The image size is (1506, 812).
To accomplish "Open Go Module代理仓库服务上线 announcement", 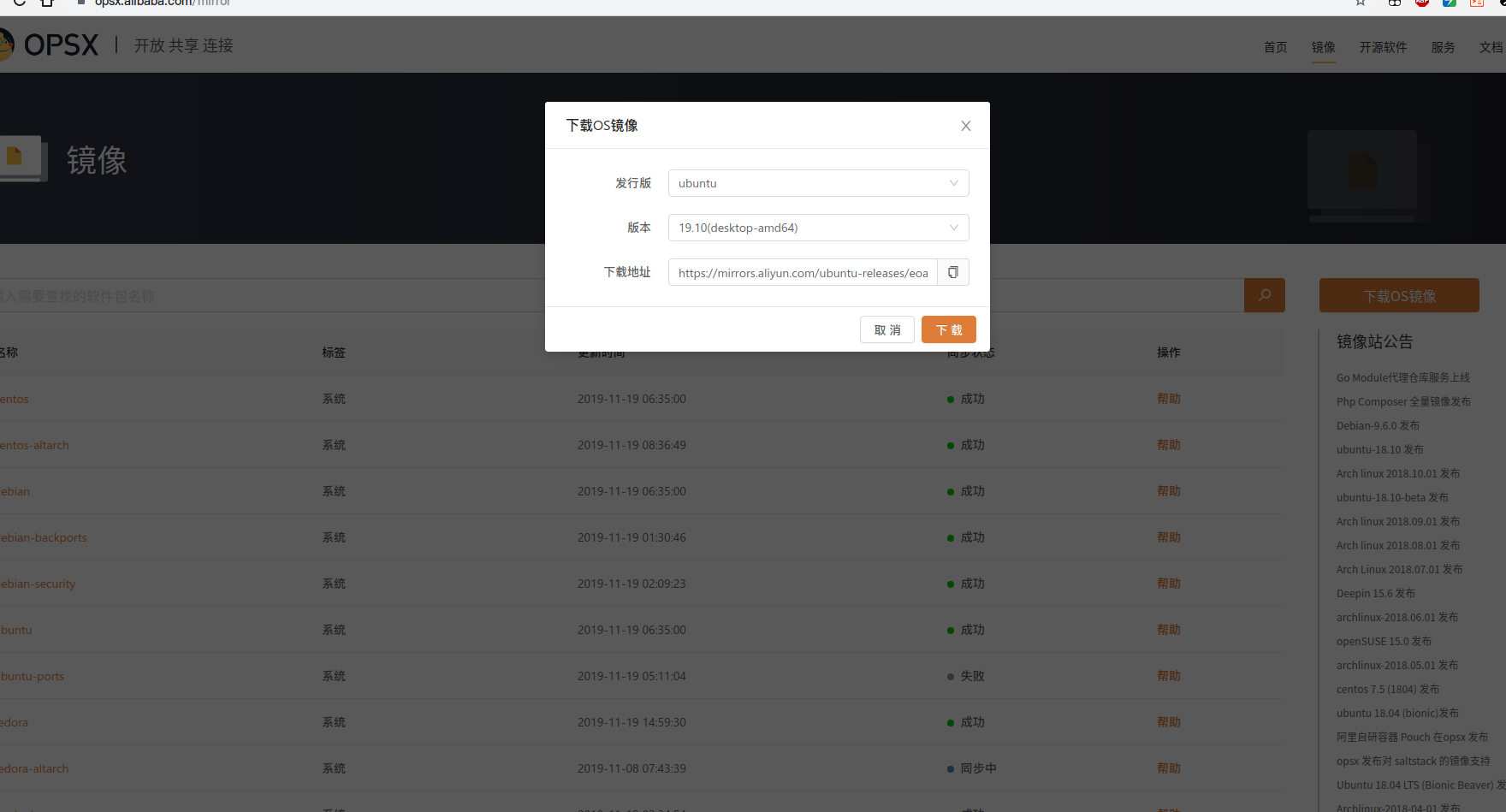I will coord(1403,377).
